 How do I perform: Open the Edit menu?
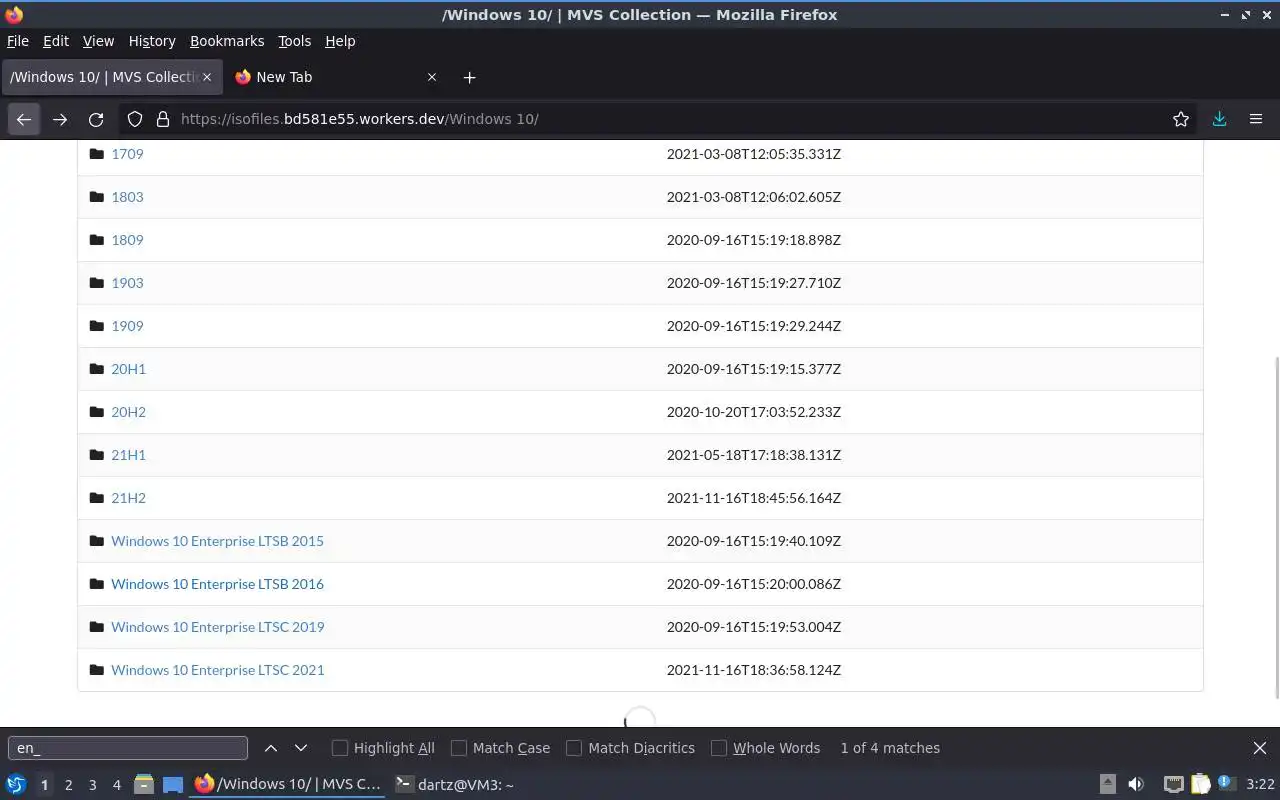(x=56, y=41)
